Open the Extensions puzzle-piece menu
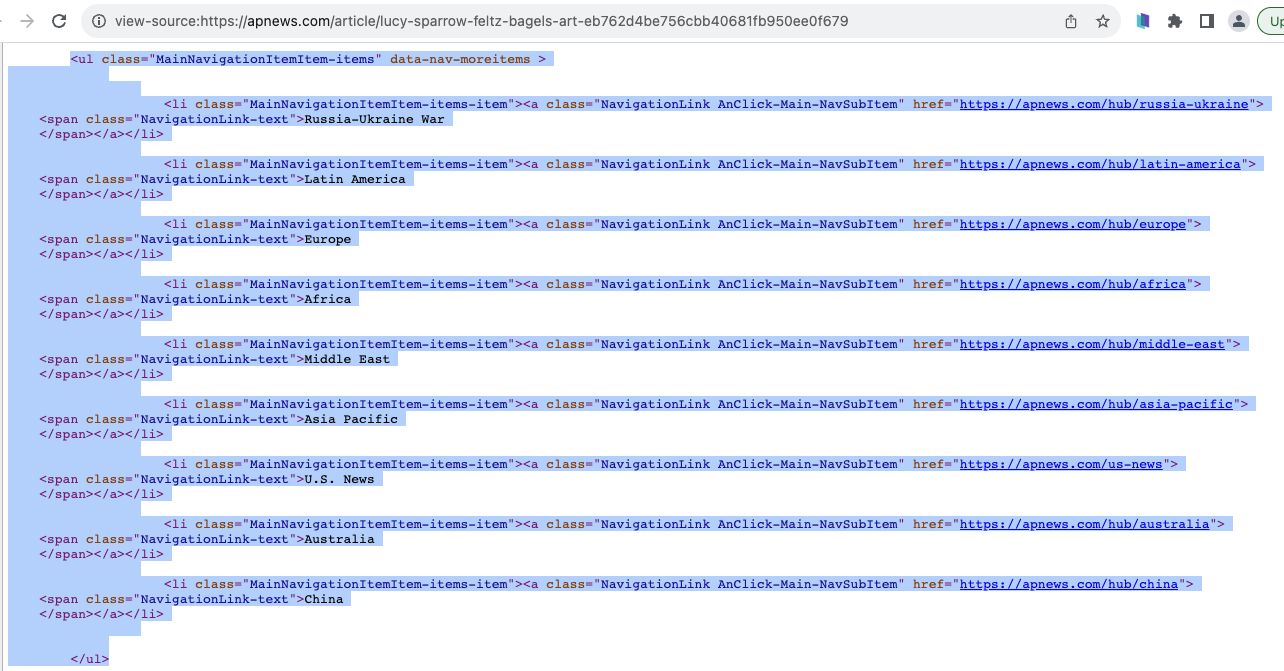The height and width of the screenshot is (671, 1284). pyautogui.click(x=1175, y=19)
